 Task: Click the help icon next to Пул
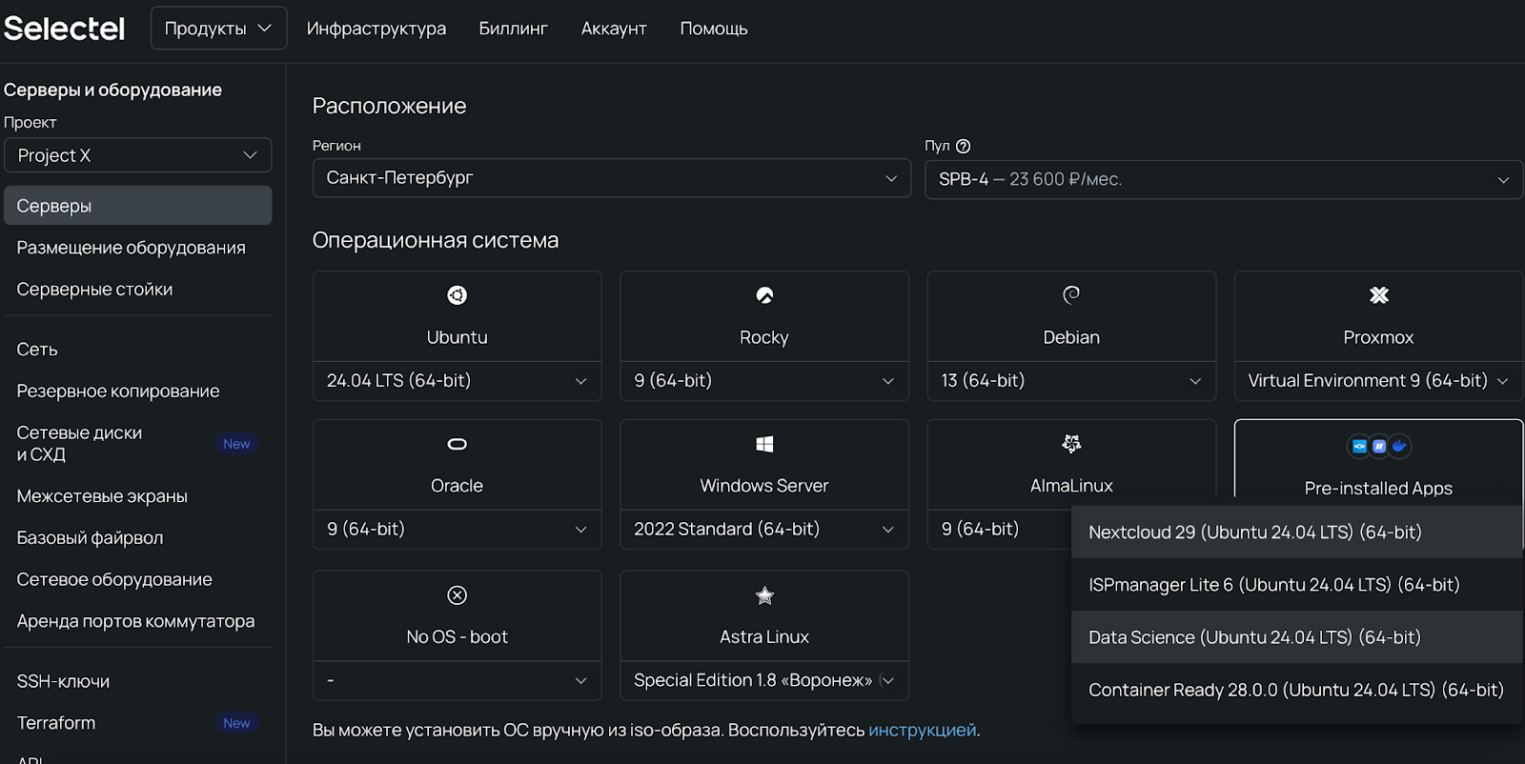(963, 146)
